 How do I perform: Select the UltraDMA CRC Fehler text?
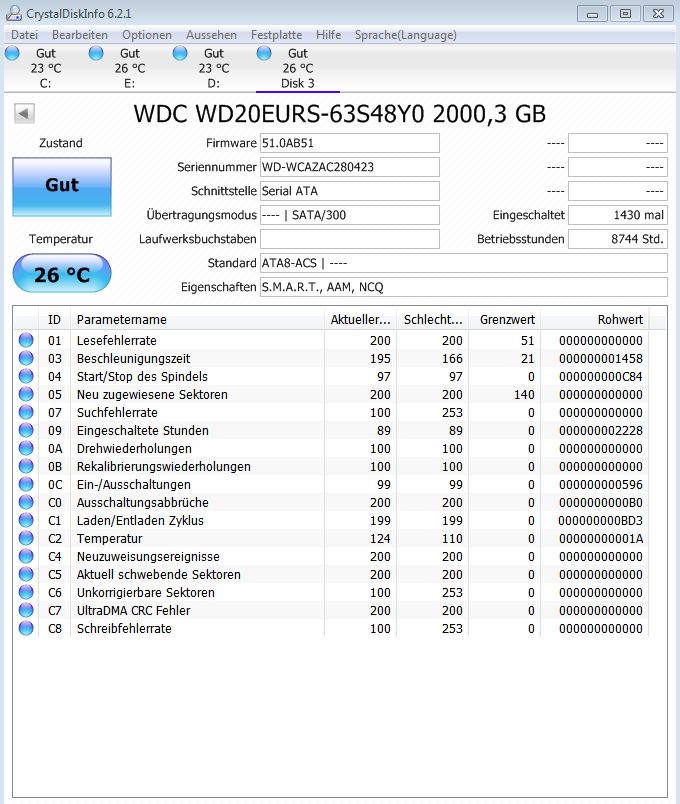(133, 610)
